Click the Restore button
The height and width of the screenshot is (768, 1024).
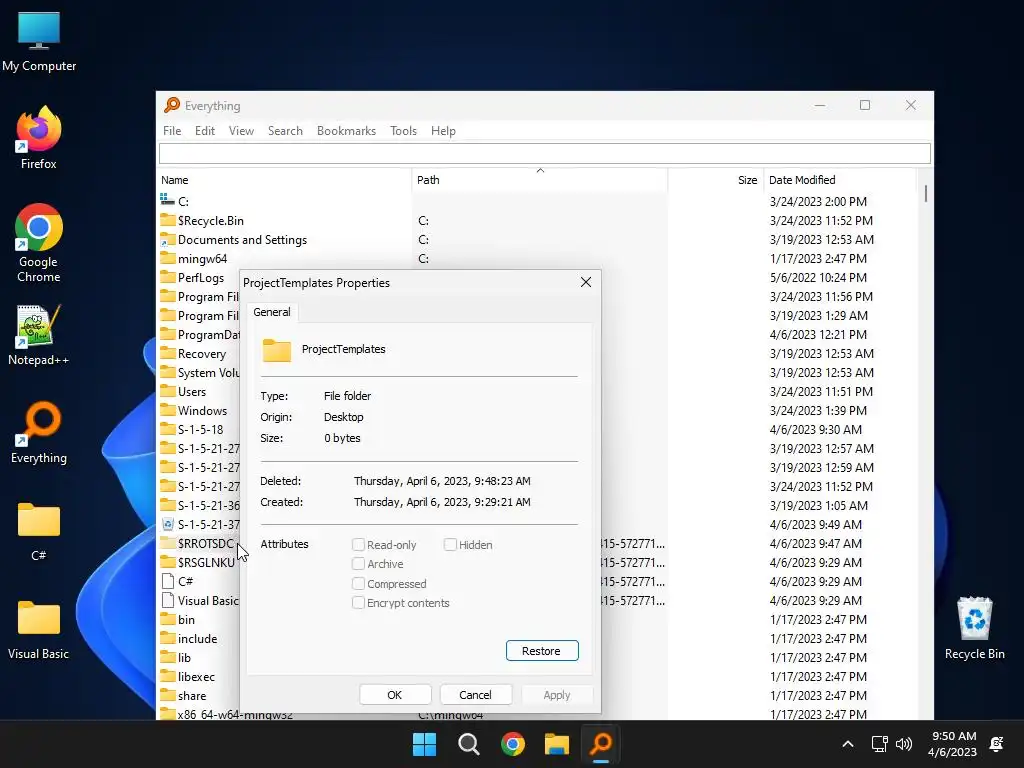coord(542,650)
